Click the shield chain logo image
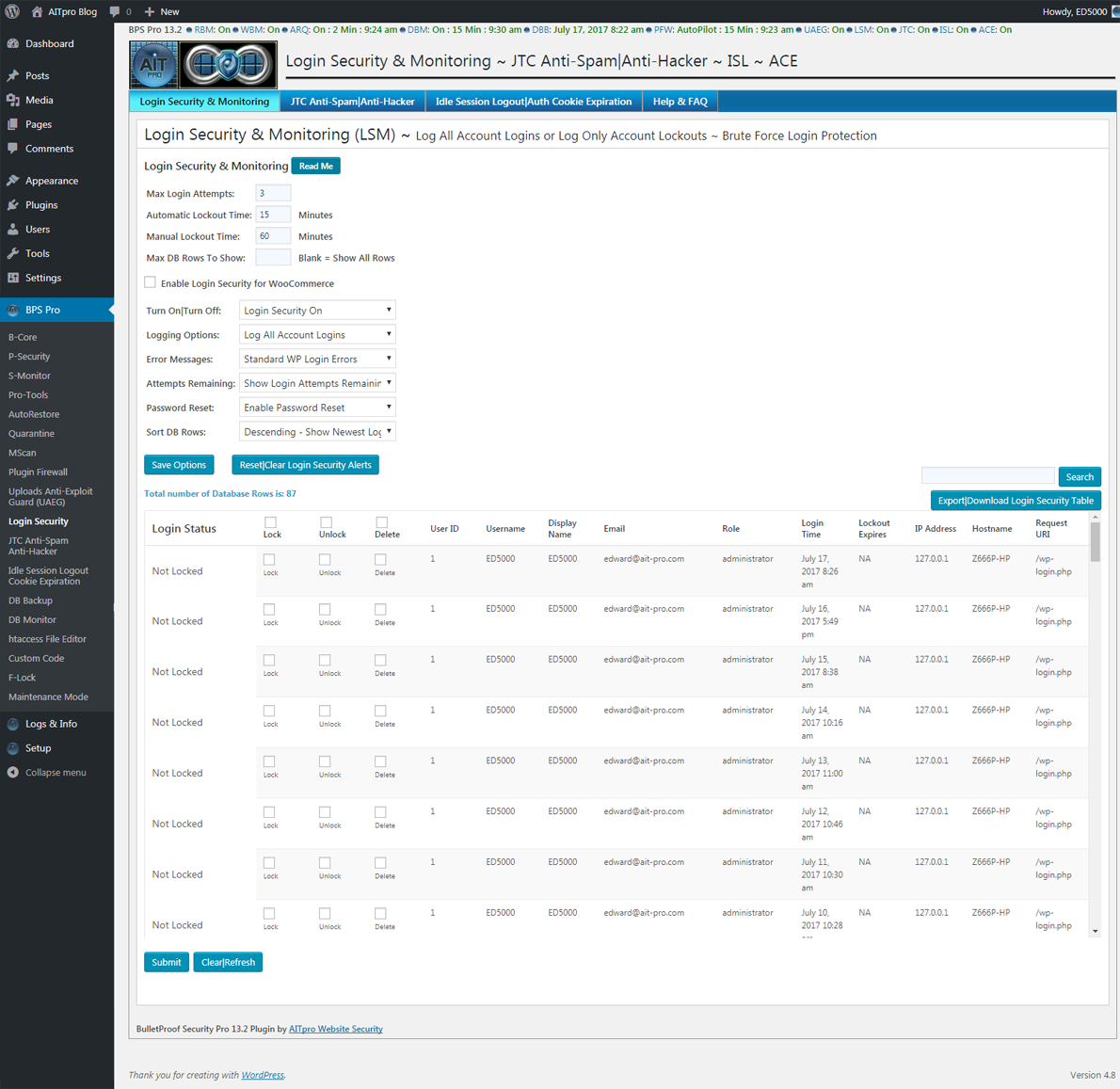Viewport: 1120px width, 1089px height. pyautogui.click(x=228, y=65)
